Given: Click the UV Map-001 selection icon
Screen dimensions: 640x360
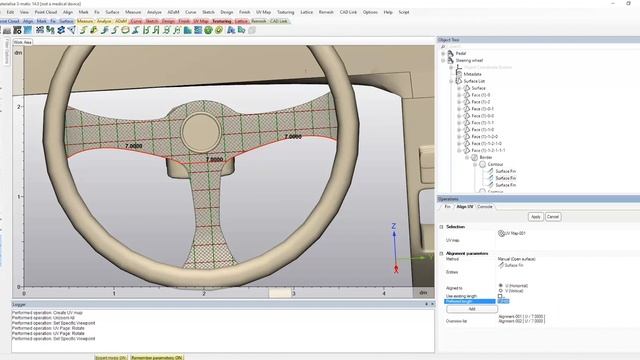Looking at the screenshot, I should pos(501,233).
